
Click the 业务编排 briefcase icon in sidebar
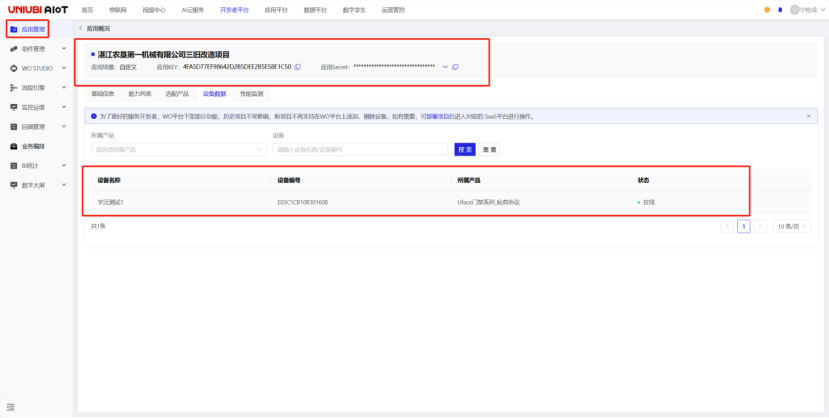(x=12, y=146)
